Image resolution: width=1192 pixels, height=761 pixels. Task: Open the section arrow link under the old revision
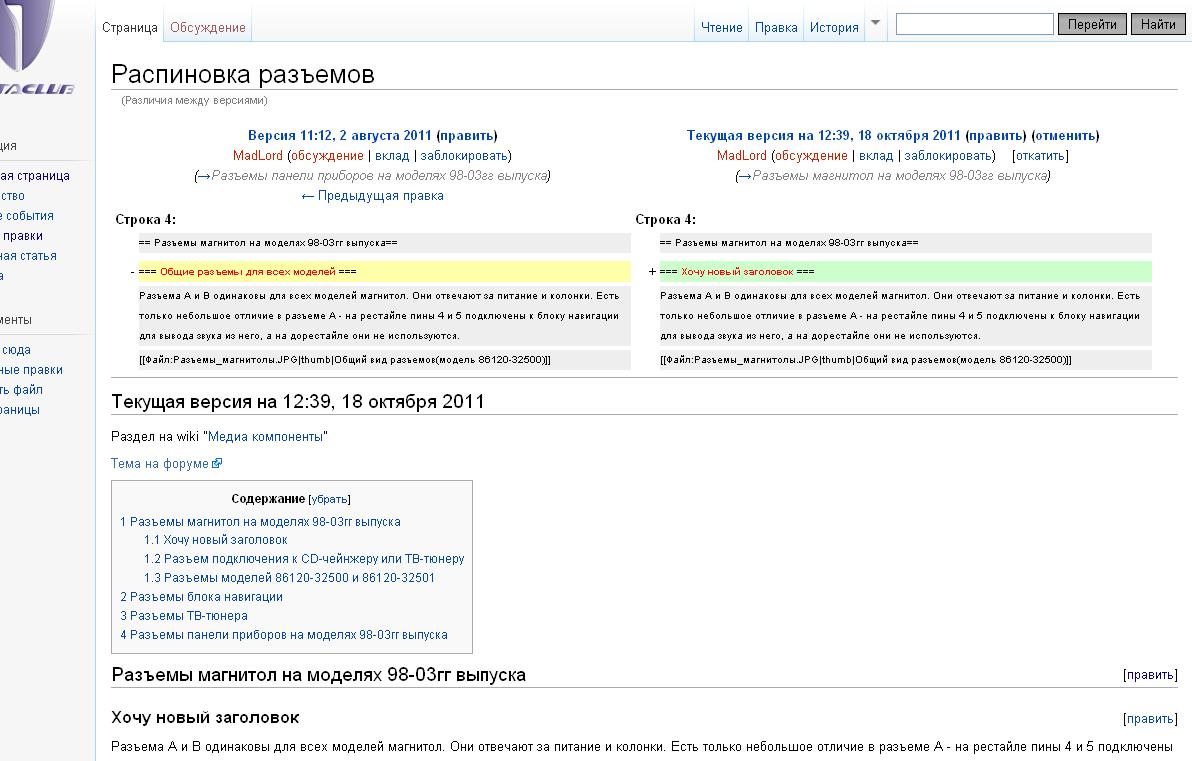[204, 176]
